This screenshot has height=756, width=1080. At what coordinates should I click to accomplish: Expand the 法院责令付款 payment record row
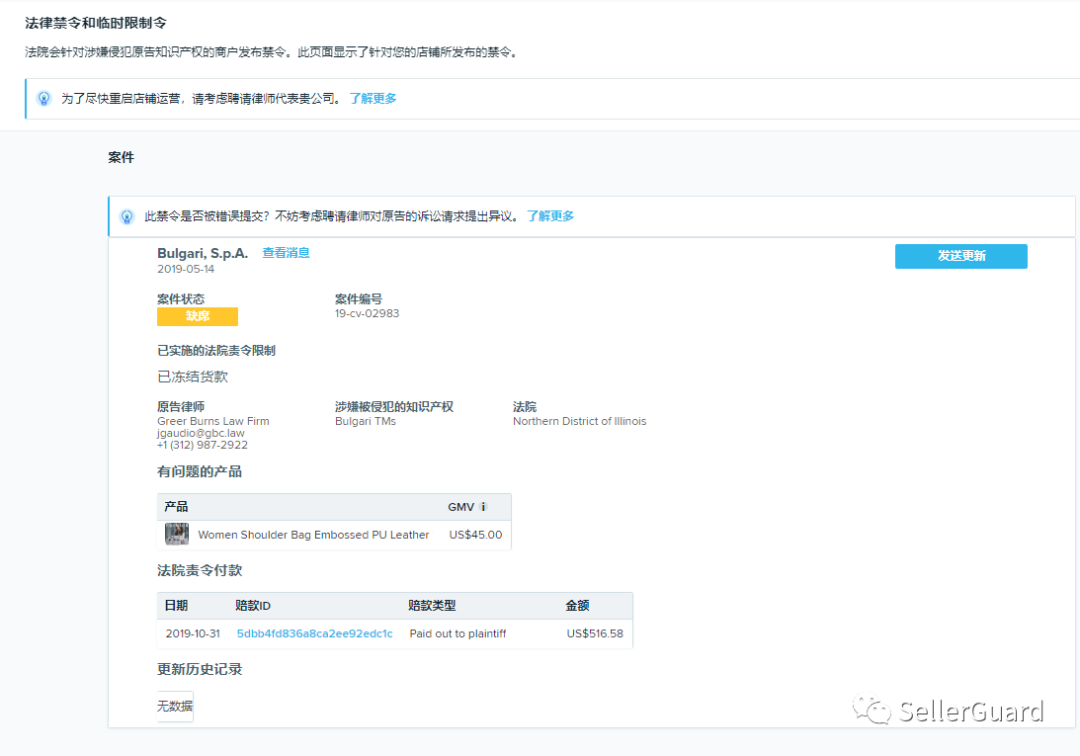click(x=395, y=633)
